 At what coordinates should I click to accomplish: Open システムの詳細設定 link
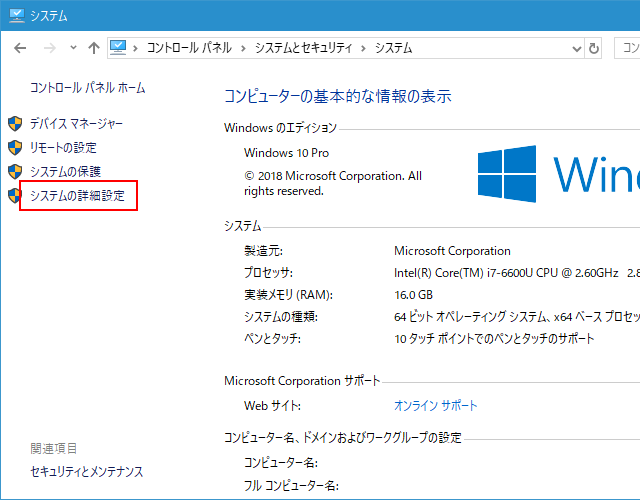[x=78, y=196]
